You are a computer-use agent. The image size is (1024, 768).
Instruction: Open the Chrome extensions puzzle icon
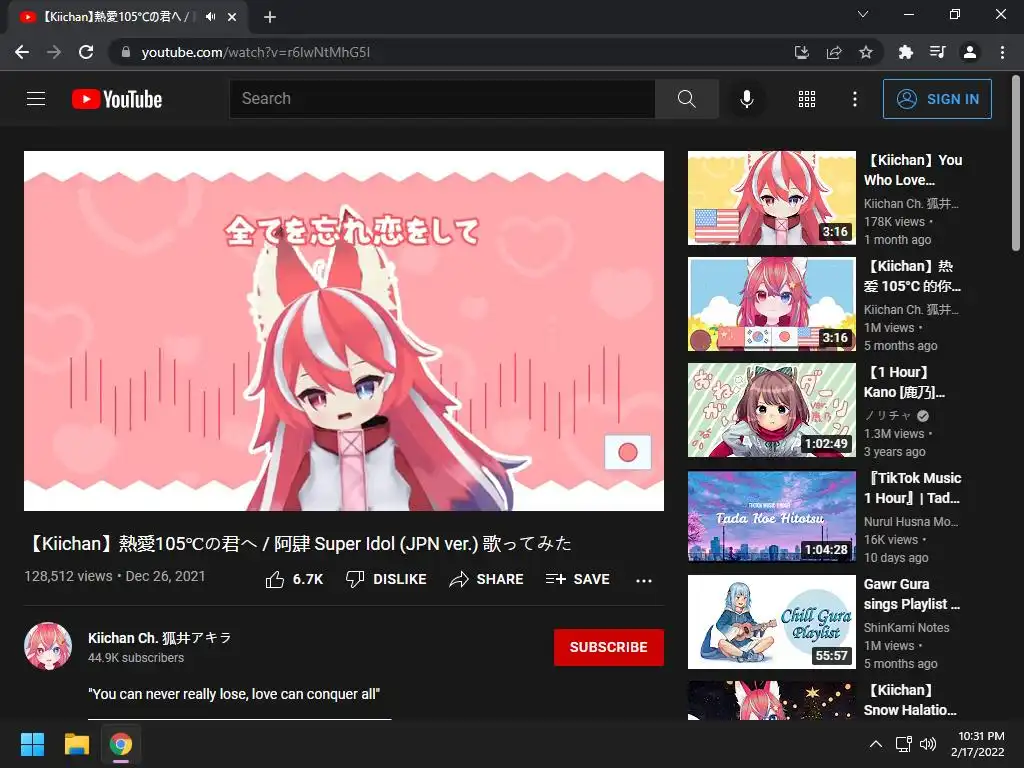[x=905, y=52]
